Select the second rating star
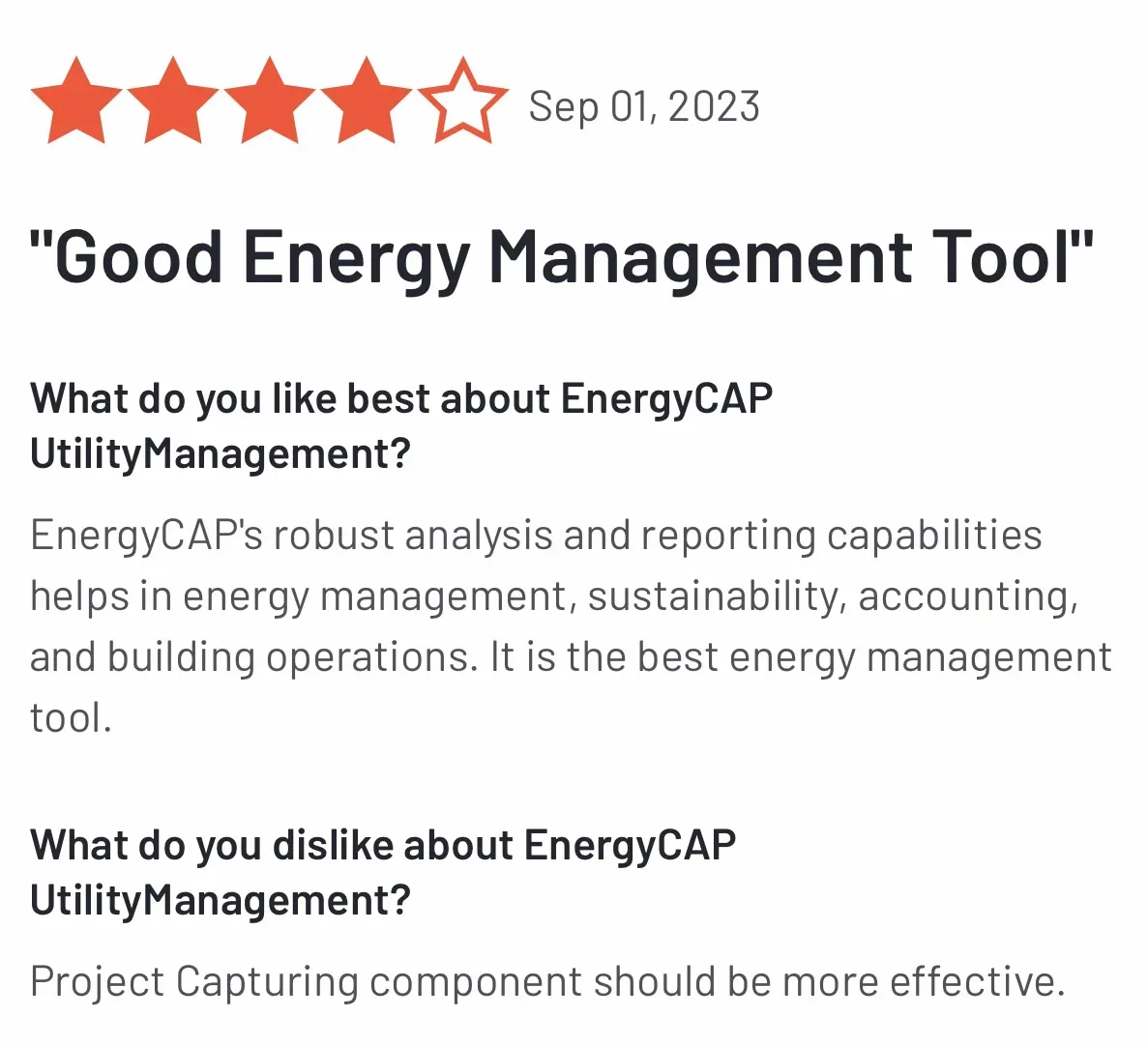The image size is (1148, 1046). click(173, 102)
